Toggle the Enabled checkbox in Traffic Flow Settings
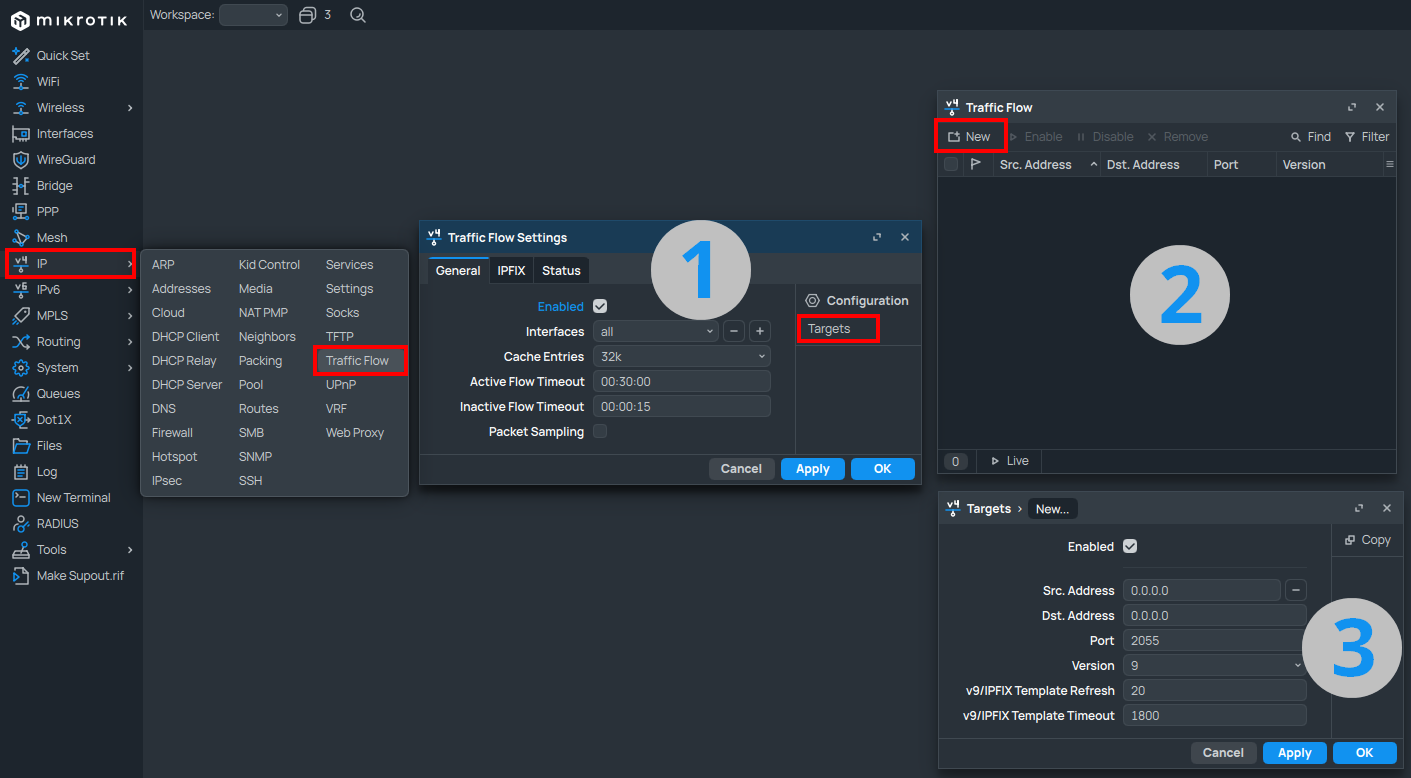Image resolution: width=1411 pixels, height=778 pixels. (600, 307)
